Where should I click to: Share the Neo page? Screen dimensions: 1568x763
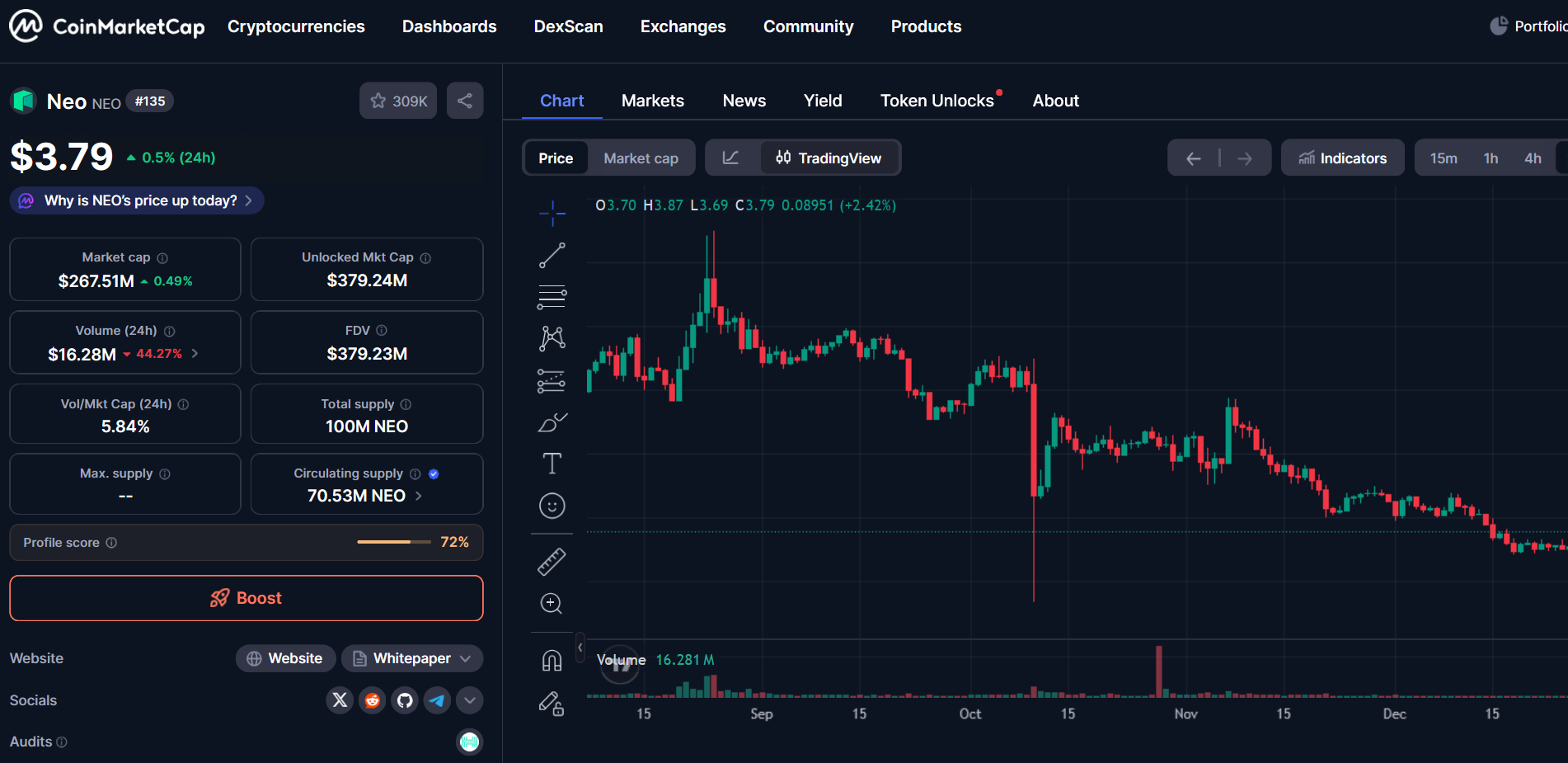pos(465,101)
